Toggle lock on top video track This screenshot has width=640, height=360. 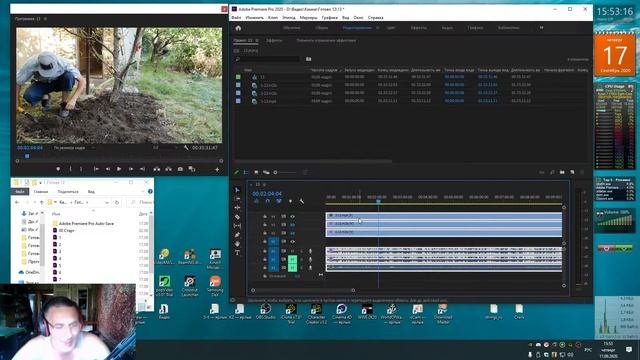[265, 216]
